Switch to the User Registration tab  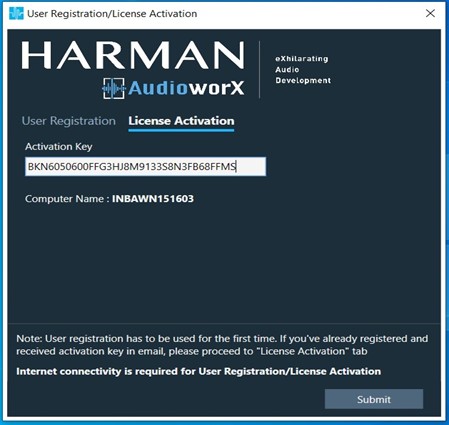[x=69, y=121]
